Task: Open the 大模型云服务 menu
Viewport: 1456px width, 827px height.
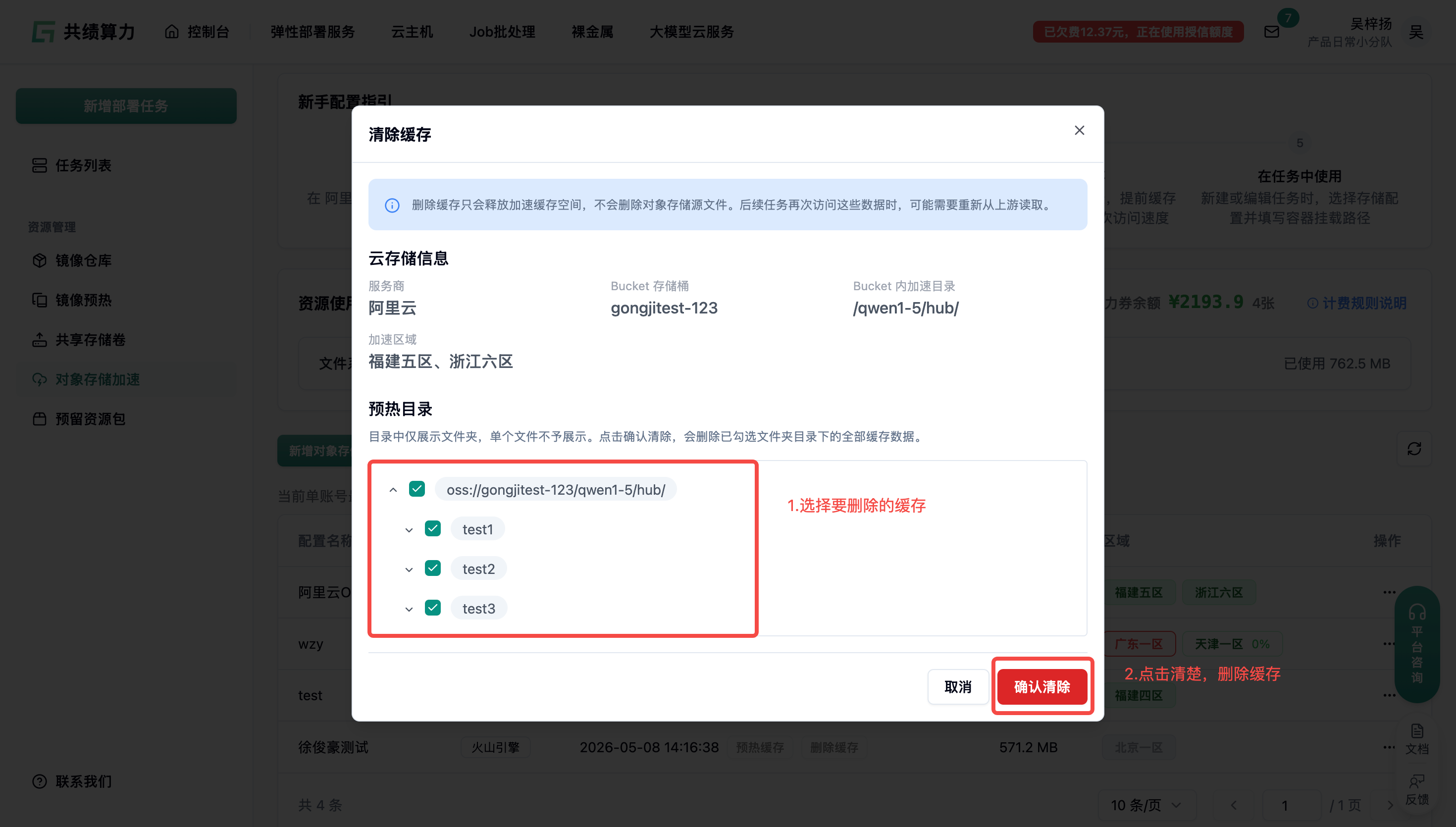Action: click(x=692, y=32)
